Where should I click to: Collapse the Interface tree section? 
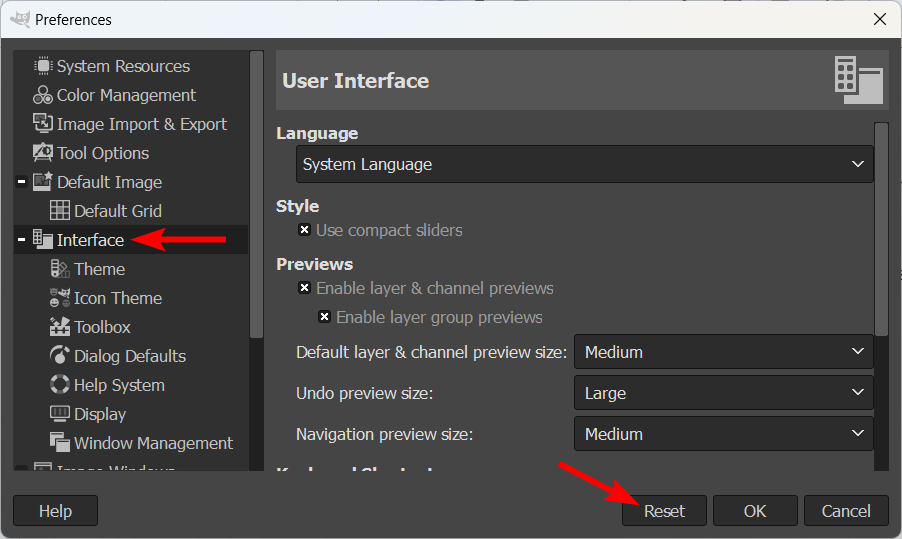coord(21,240)
